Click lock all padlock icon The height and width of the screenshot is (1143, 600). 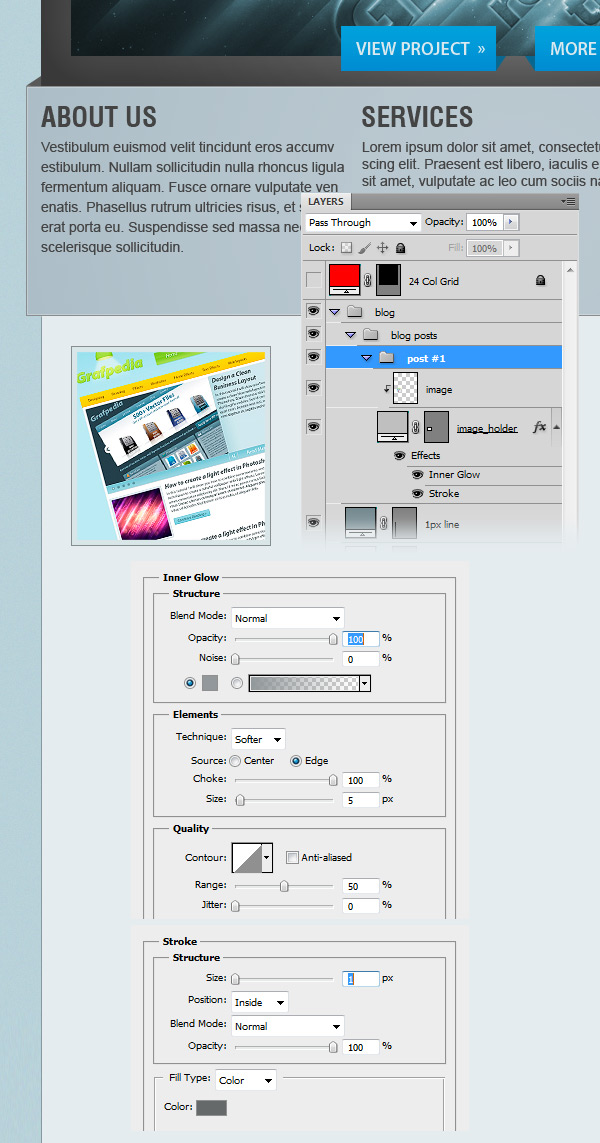point(400,248)
